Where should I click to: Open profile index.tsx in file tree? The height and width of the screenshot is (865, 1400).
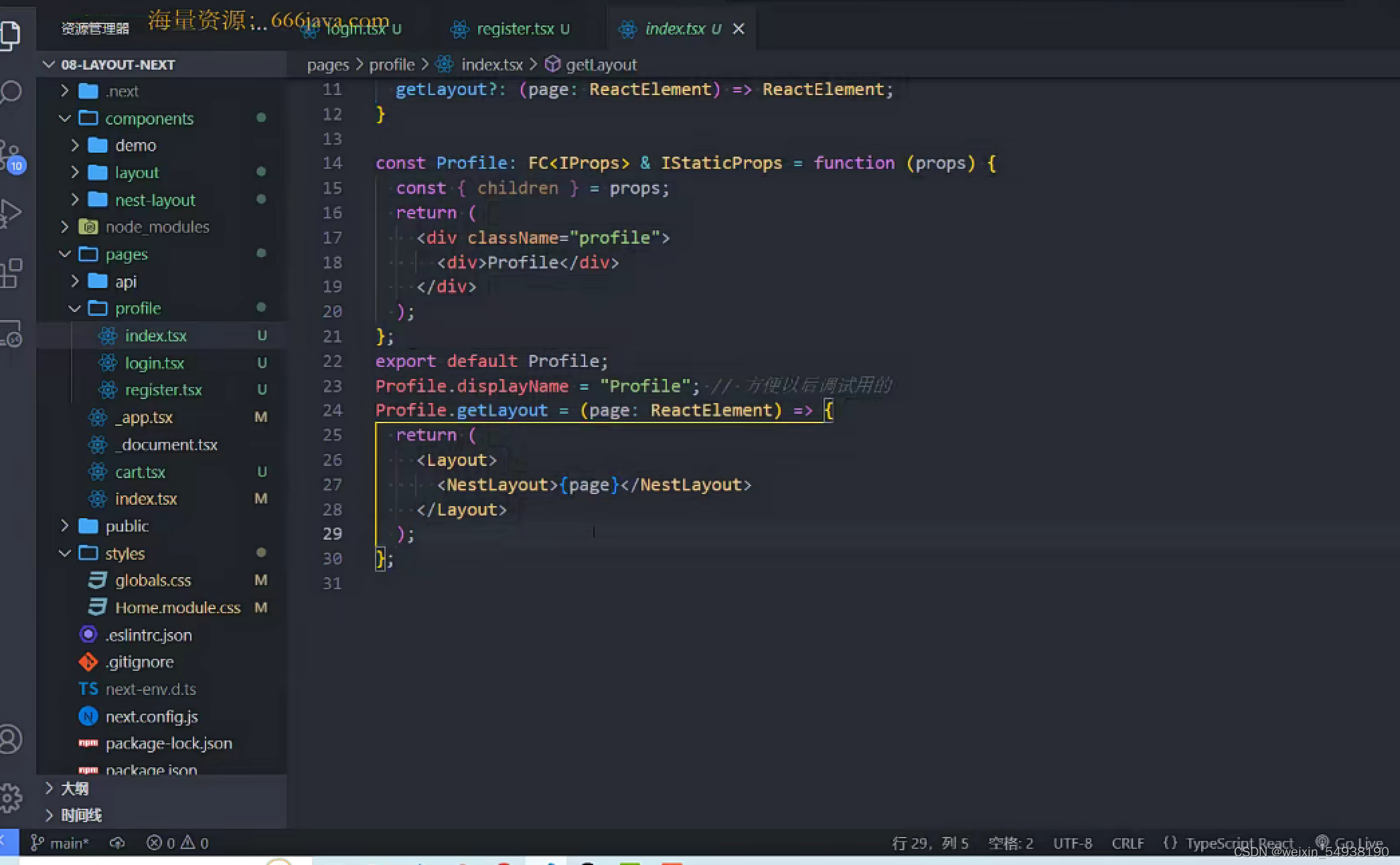pos(161,335)
